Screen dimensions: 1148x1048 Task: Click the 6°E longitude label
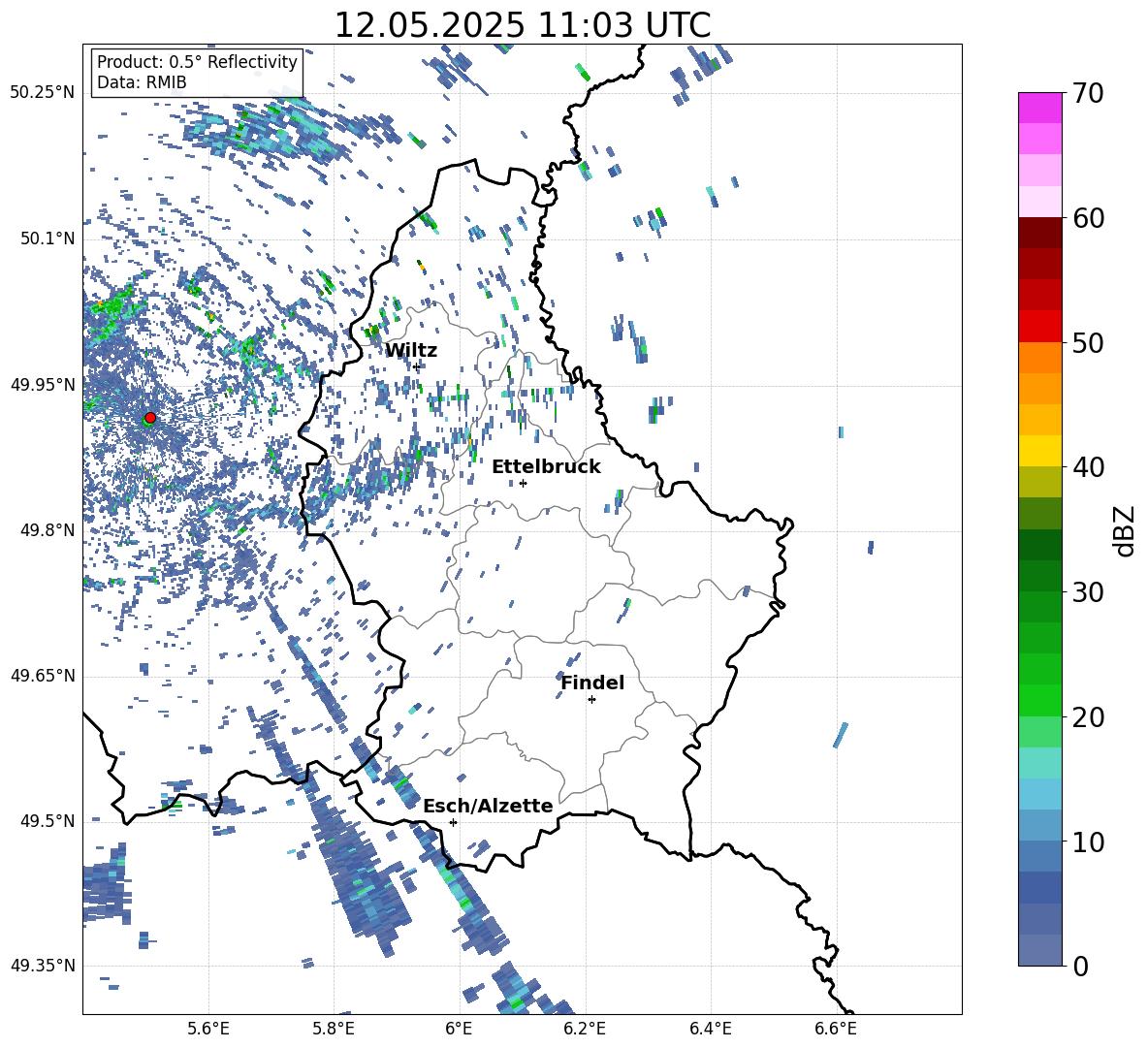[x=459, y=1029]
